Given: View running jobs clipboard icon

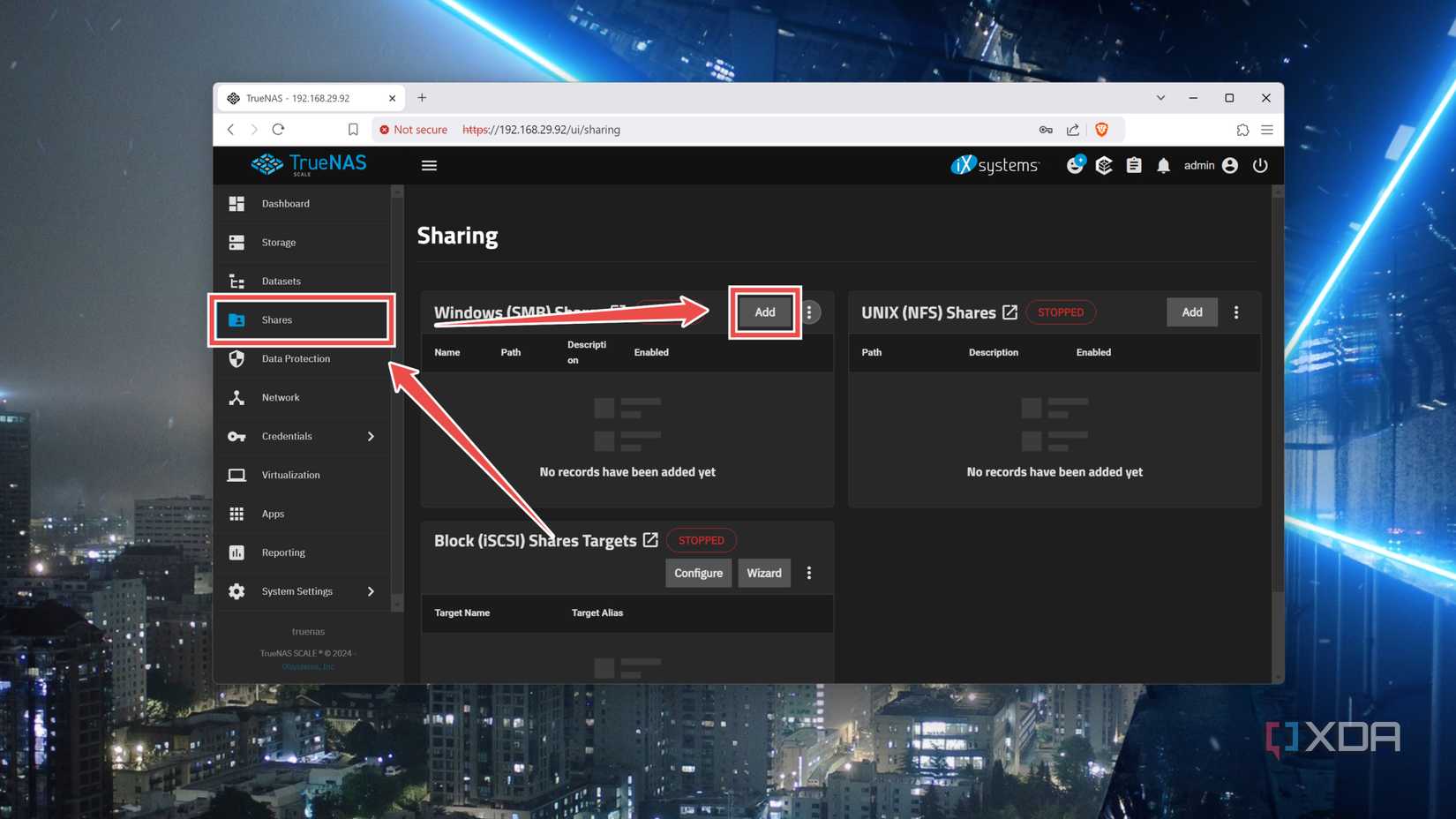Looking at the screenshot, I should click(x=1133, y=165).
